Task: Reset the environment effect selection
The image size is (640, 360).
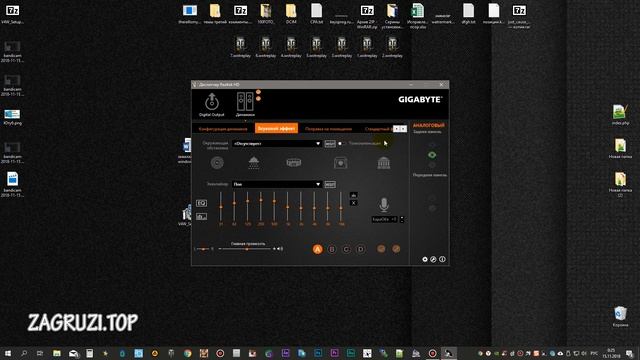Action: (330, 144)
